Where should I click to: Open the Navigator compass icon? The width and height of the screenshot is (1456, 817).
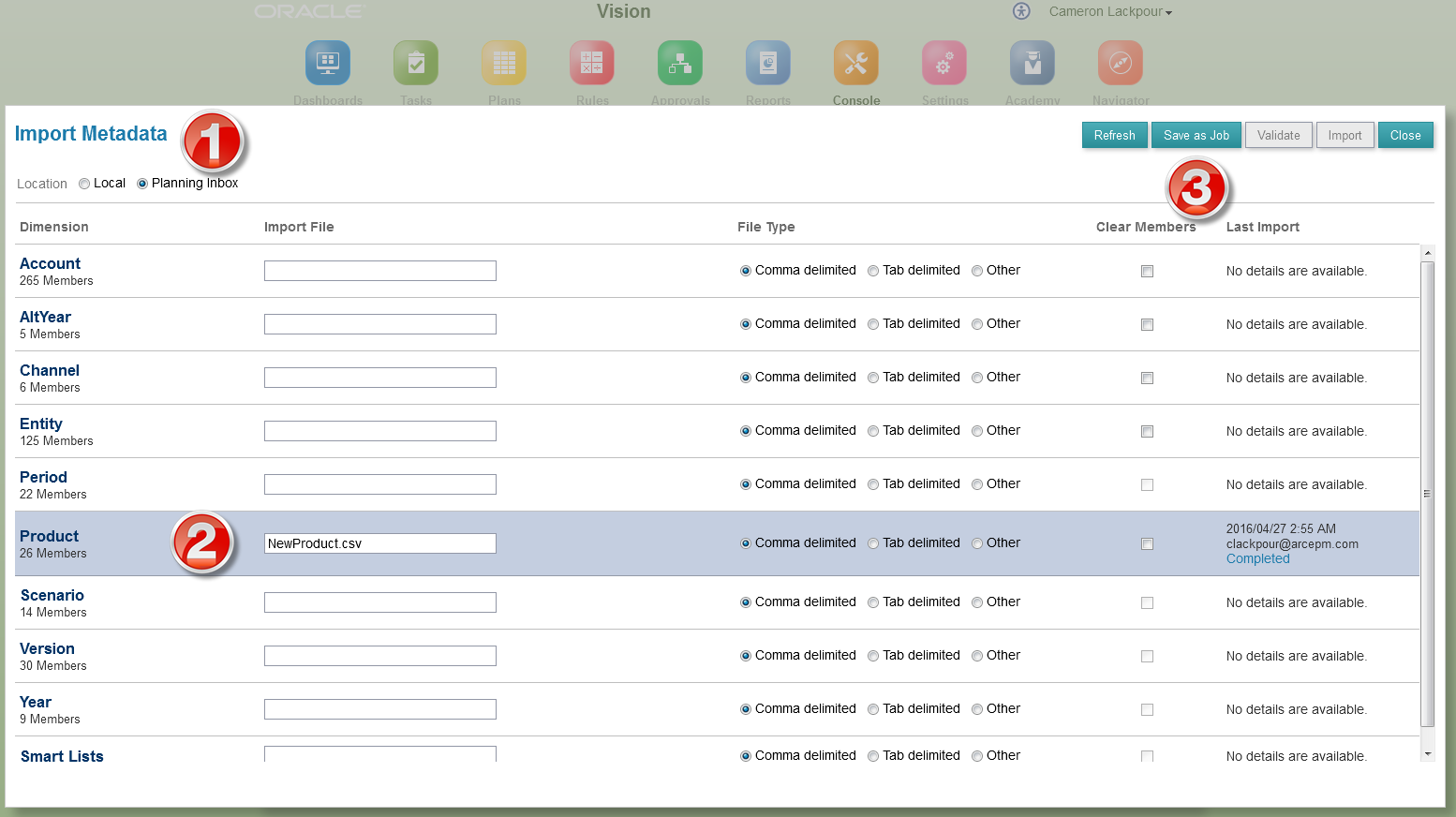click(1121, 63)
